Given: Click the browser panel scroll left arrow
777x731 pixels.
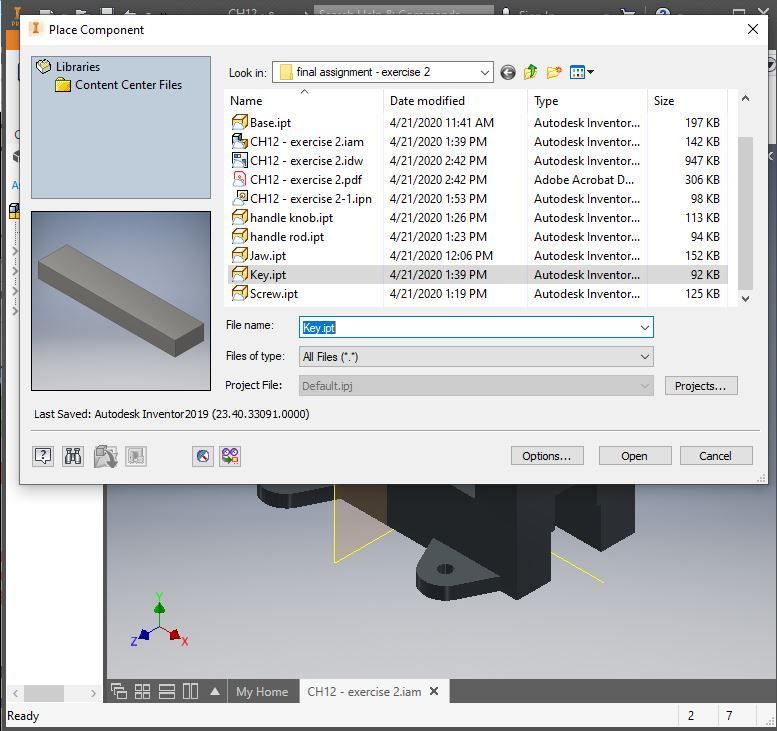Looking at the screenshot, I should pos(15,693).
